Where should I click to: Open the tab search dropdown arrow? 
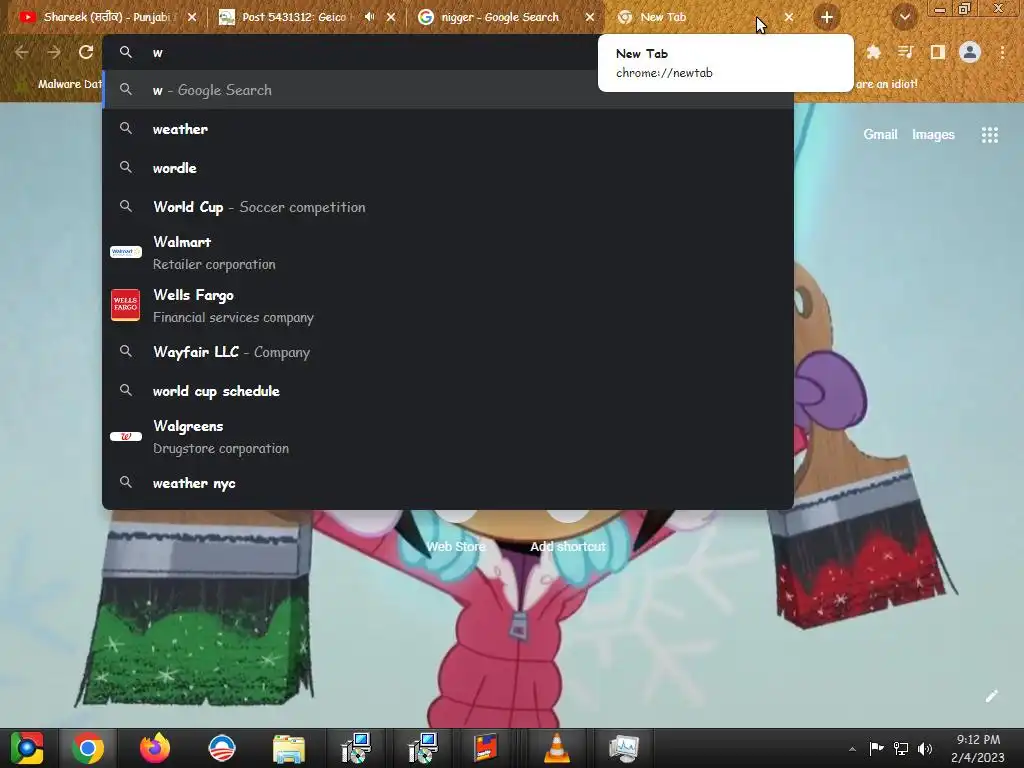904,17
